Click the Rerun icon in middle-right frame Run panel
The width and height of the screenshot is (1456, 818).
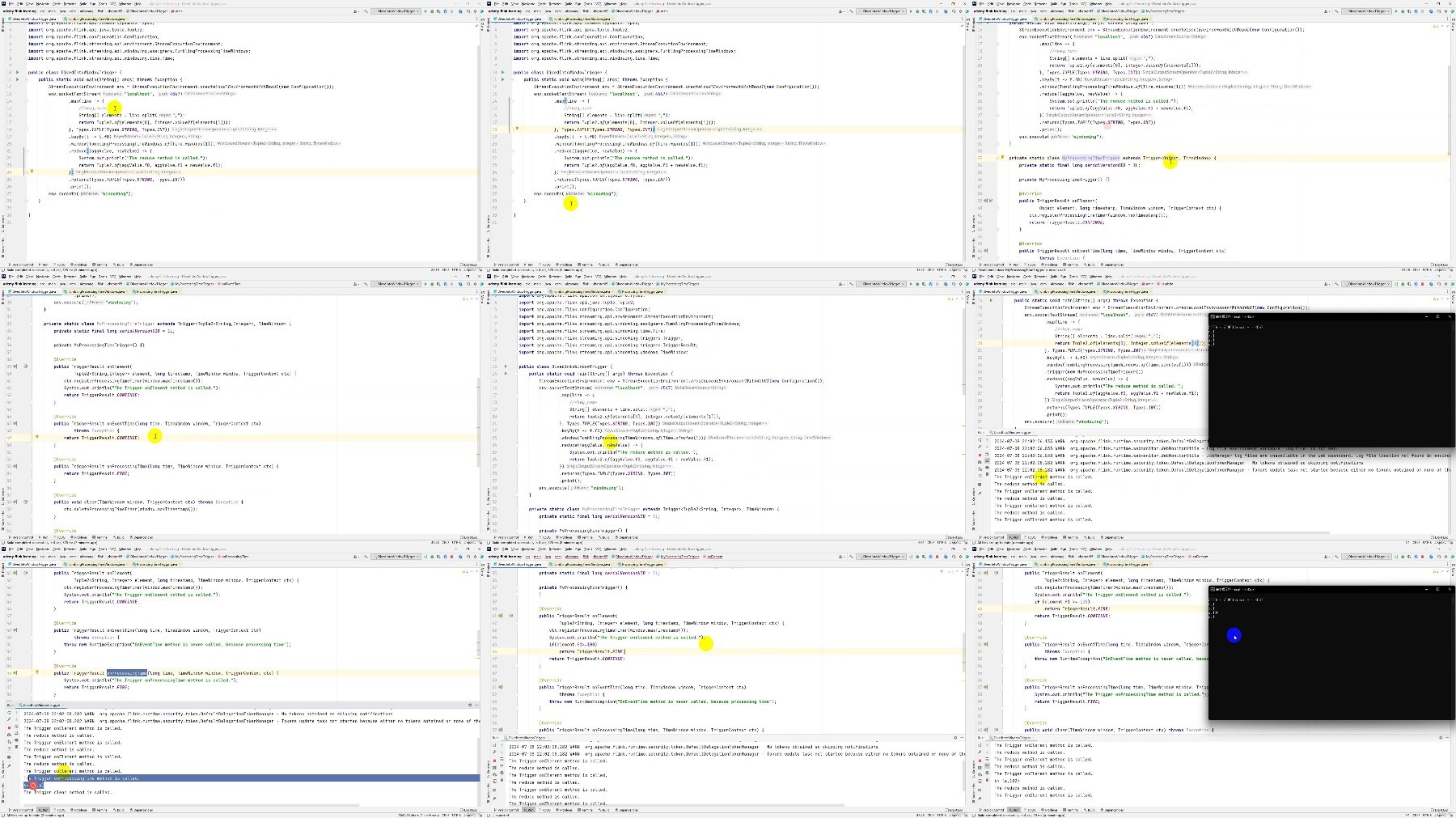tap(980, 440)
